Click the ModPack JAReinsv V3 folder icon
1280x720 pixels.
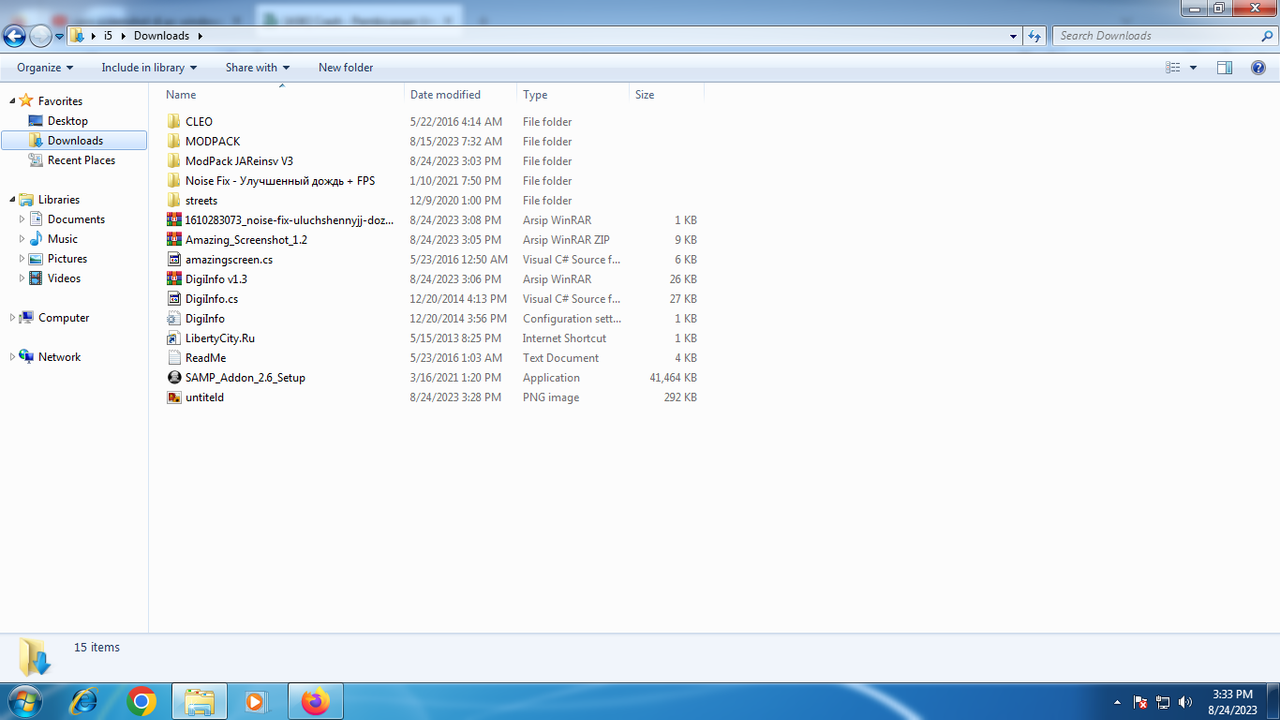(x=175, y=161)
